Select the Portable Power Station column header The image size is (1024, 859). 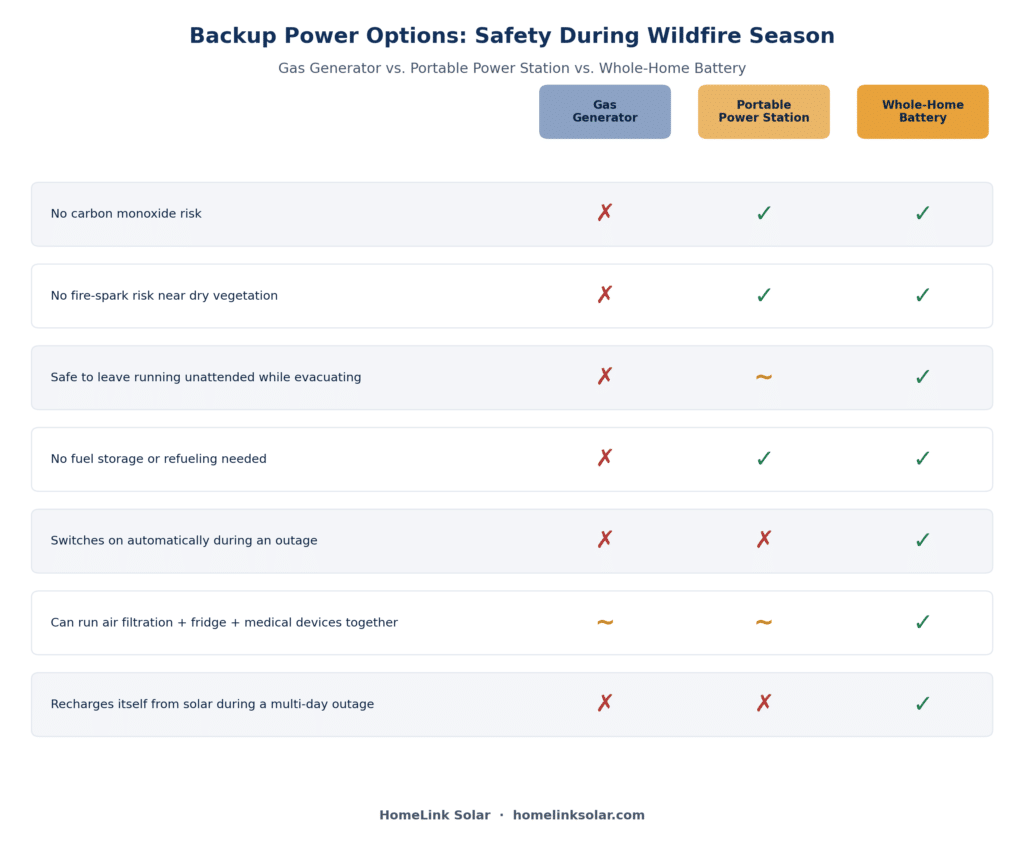coord(763,112)
